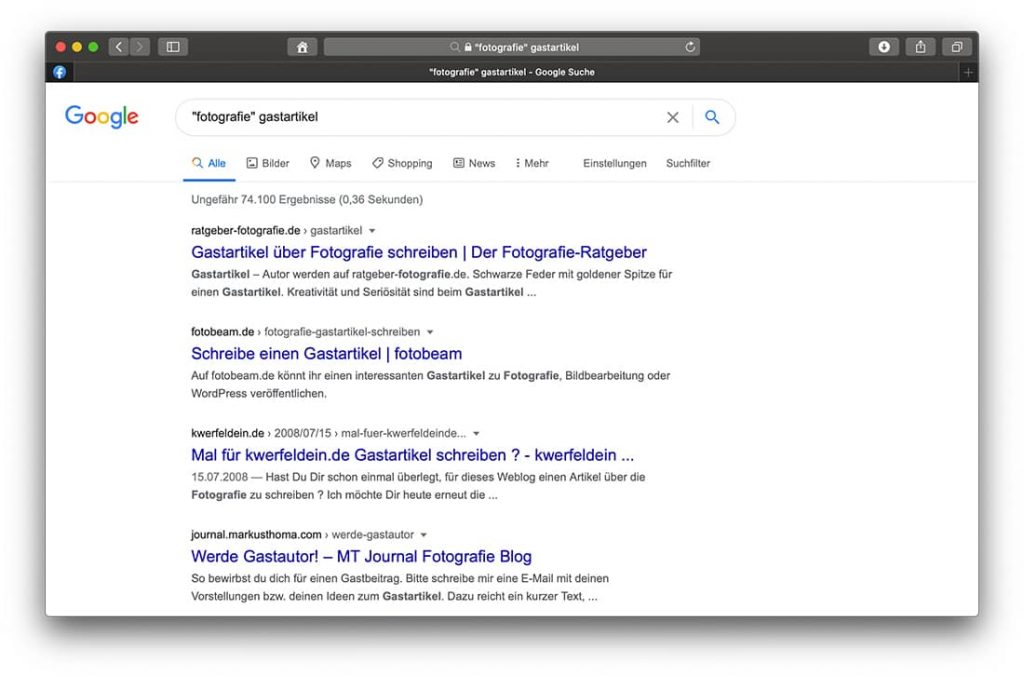Click the forward navigation arrow
This screenshot has width=1024, height=676.
[140, 47]
